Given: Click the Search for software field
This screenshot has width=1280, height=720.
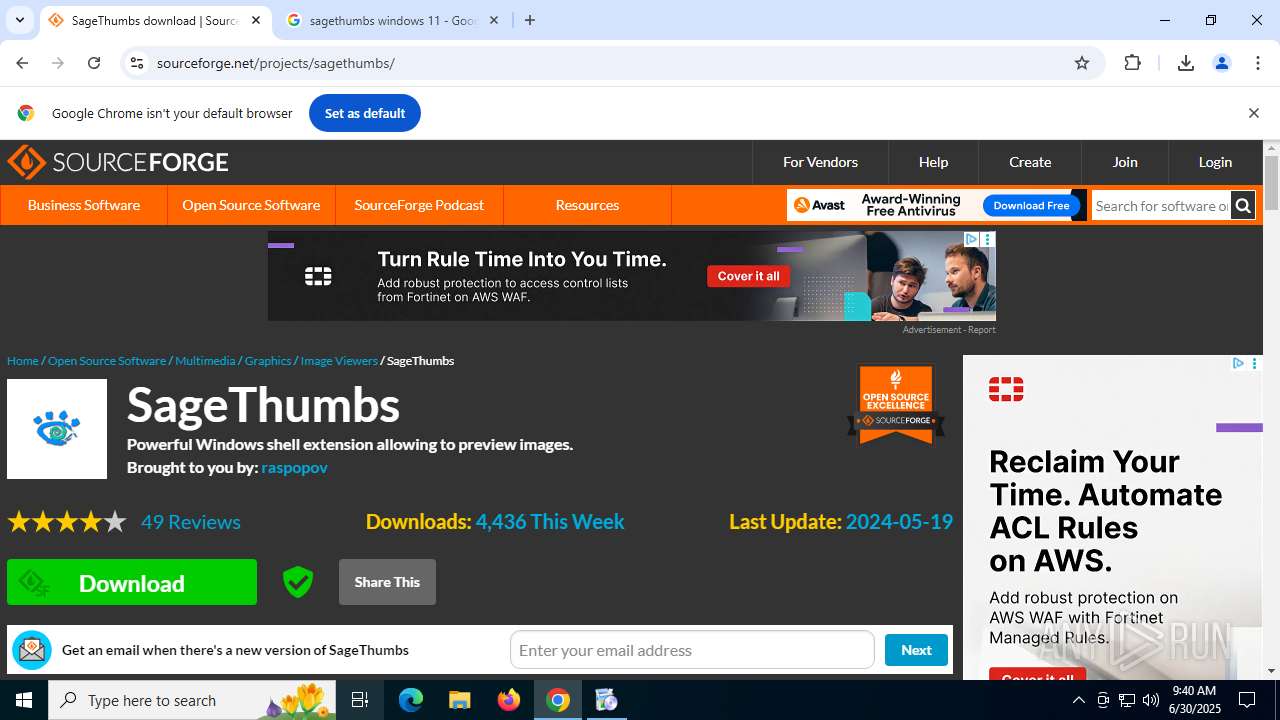Looking at the screenshot, I should (x=1161, y=206).
